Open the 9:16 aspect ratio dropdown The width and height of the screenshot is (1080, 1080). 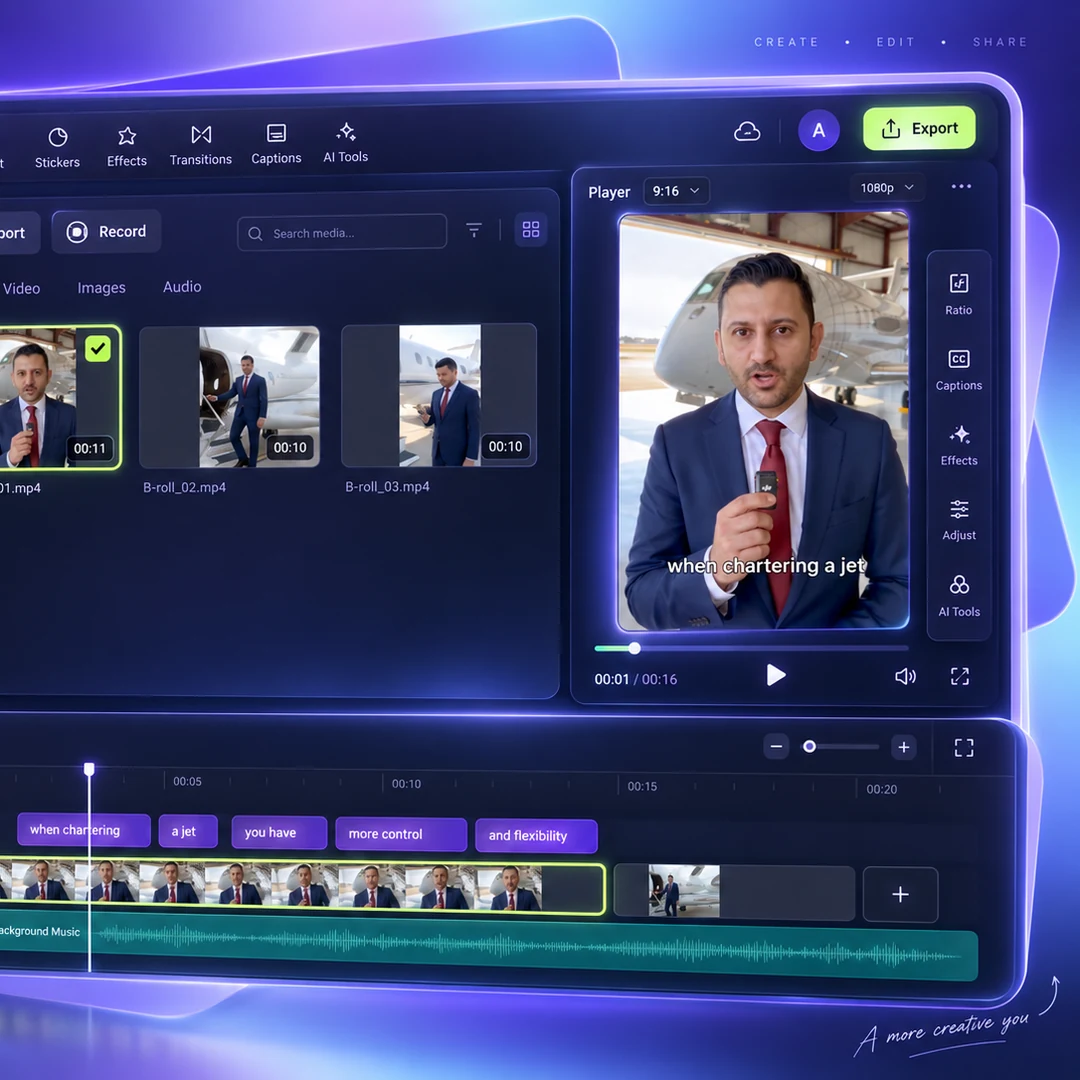[676, 191]
